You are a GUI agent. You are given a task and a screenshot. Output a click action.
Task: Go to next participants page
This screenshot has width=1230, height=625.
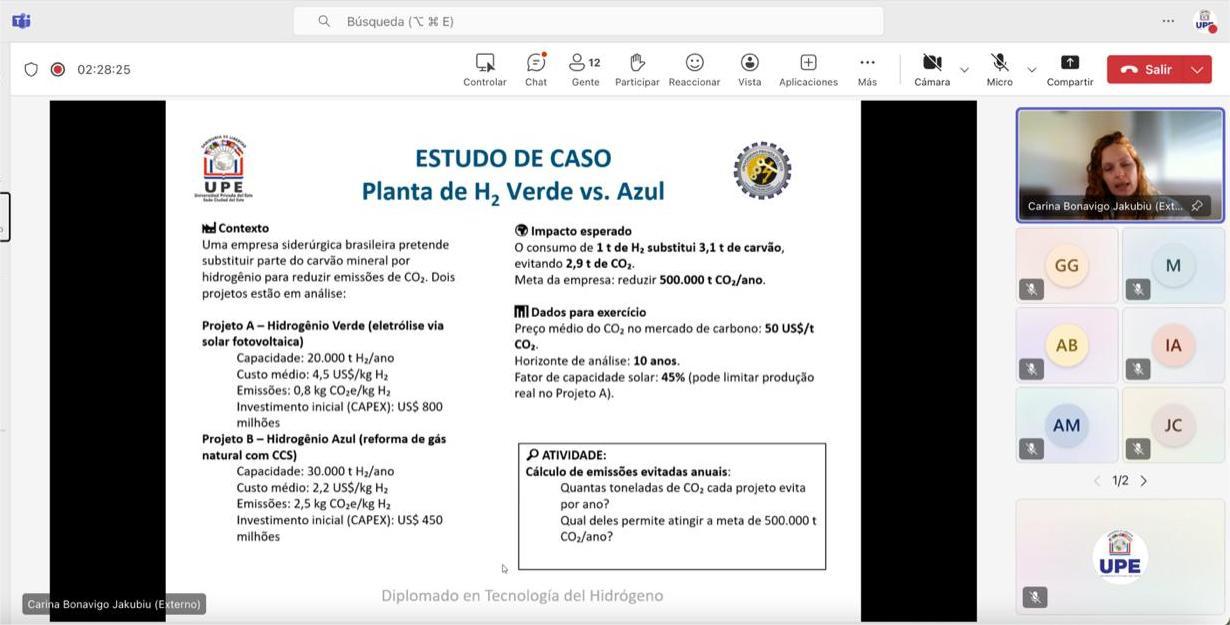(x=1144, y=481)
